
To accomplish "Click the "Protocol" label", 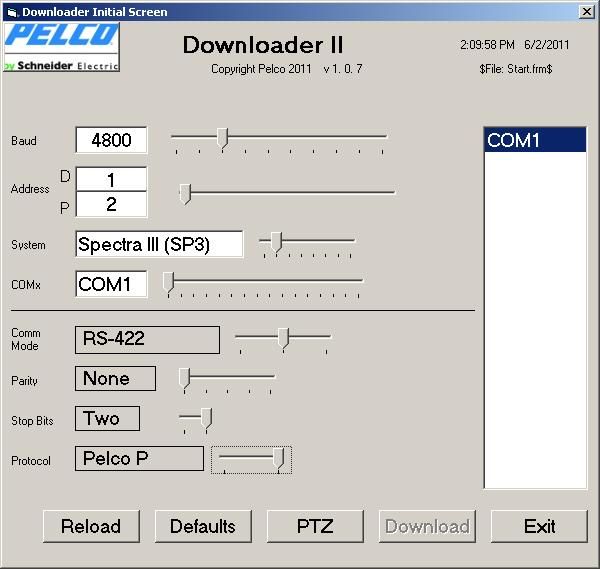I will (x=31, y=461).
